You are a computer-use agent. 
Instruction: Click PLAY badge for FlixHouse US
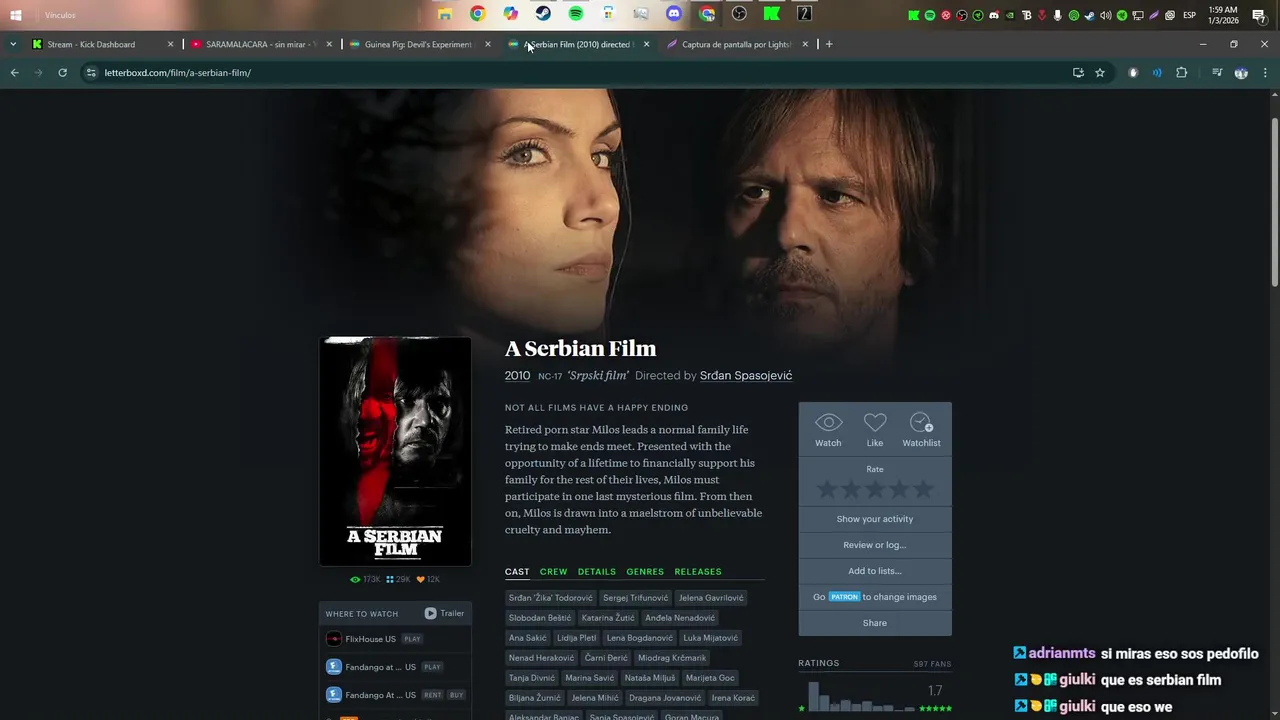click(412, 639)
